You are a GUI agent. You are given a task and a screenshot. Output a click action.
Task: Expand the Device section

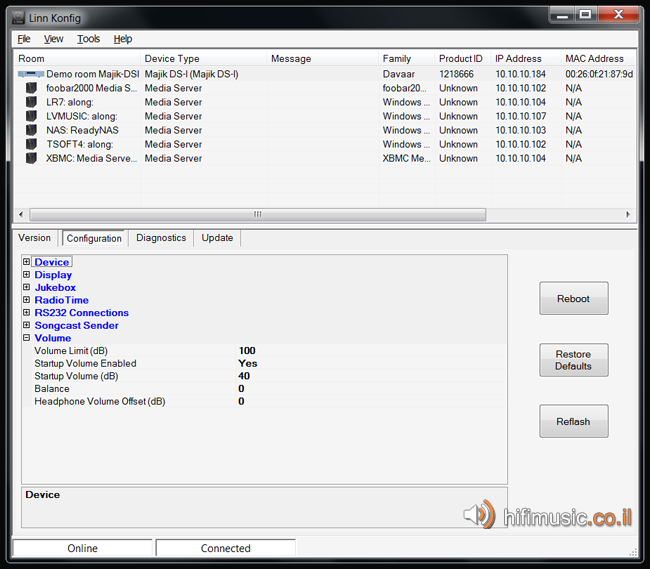[27, 262]
